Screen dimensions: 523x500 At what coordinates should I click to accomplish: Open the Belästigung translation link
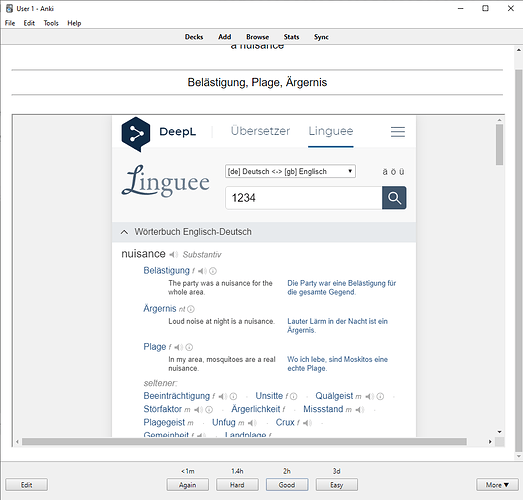coord(166,271)
